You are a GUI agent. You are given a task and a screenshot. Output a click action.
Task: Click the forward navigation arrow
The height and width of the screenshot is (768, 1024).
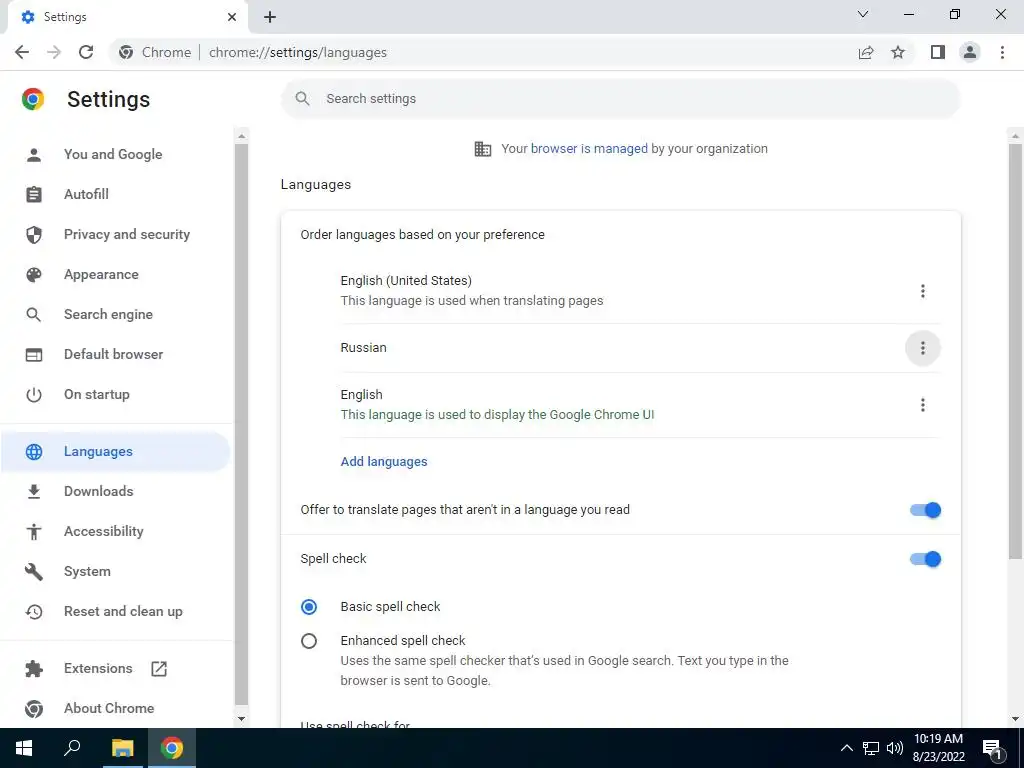[54, 52]
